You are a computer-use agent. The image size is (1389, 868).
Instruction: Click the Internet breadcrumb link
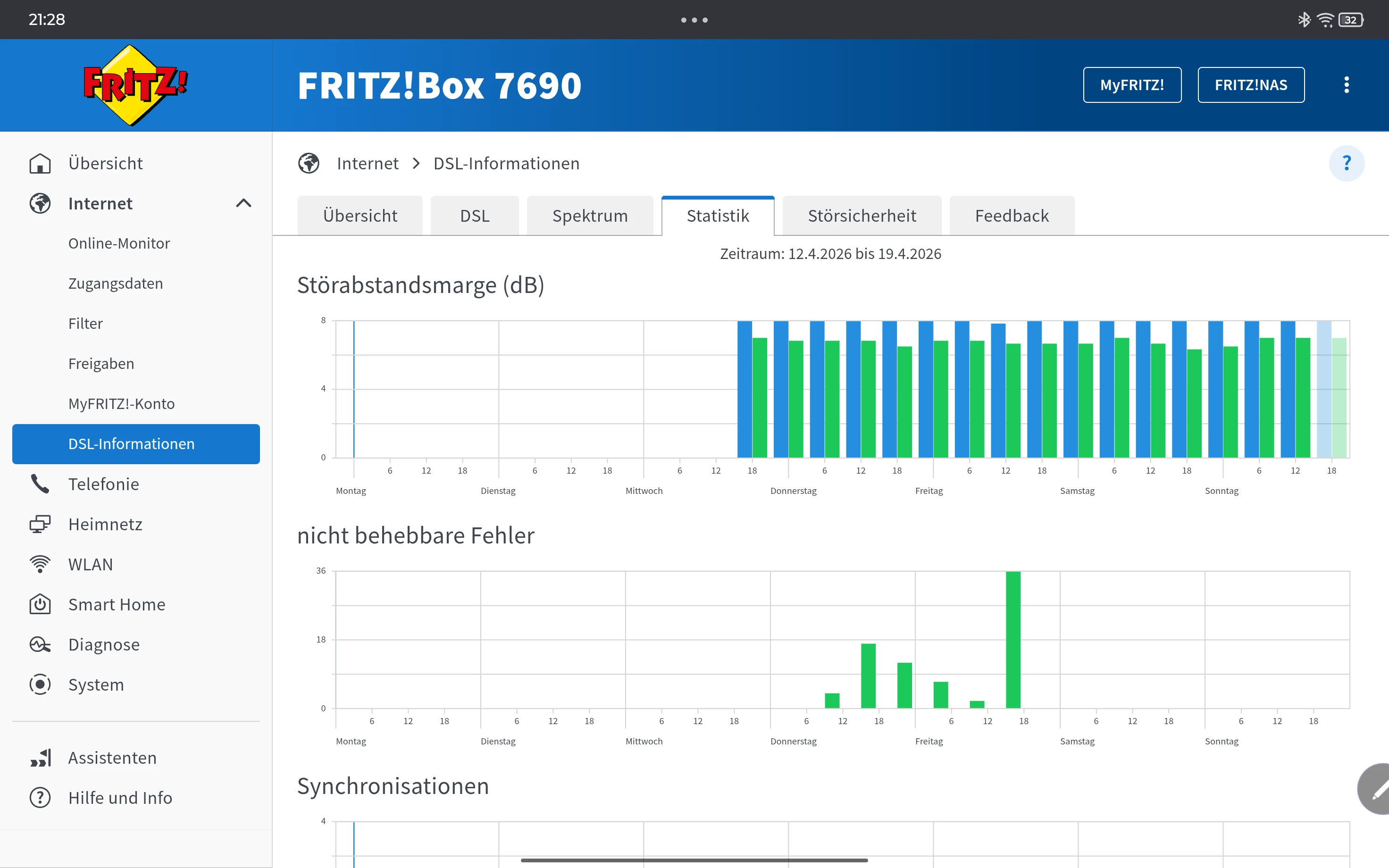(x=368, y=164)
